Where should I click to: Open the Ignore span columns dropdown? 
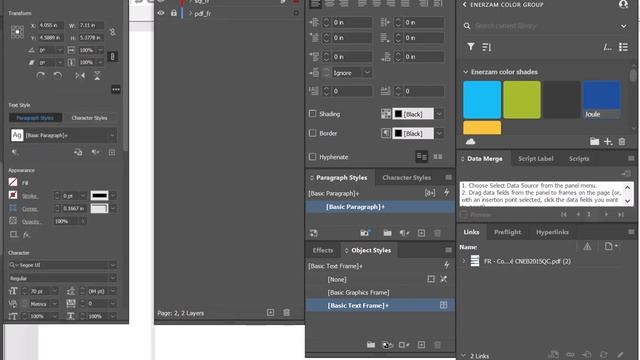[x=367, y=72]
